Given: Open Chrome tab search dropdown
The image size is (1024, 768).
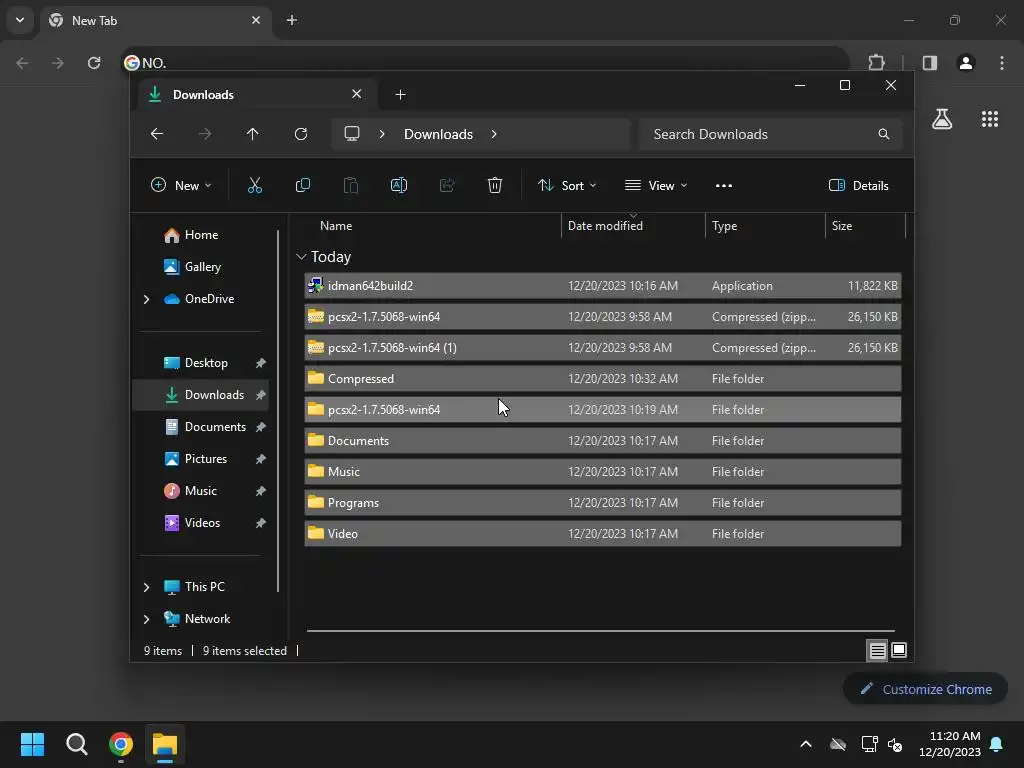Looking at the screenshot, I should pos(20,20).
